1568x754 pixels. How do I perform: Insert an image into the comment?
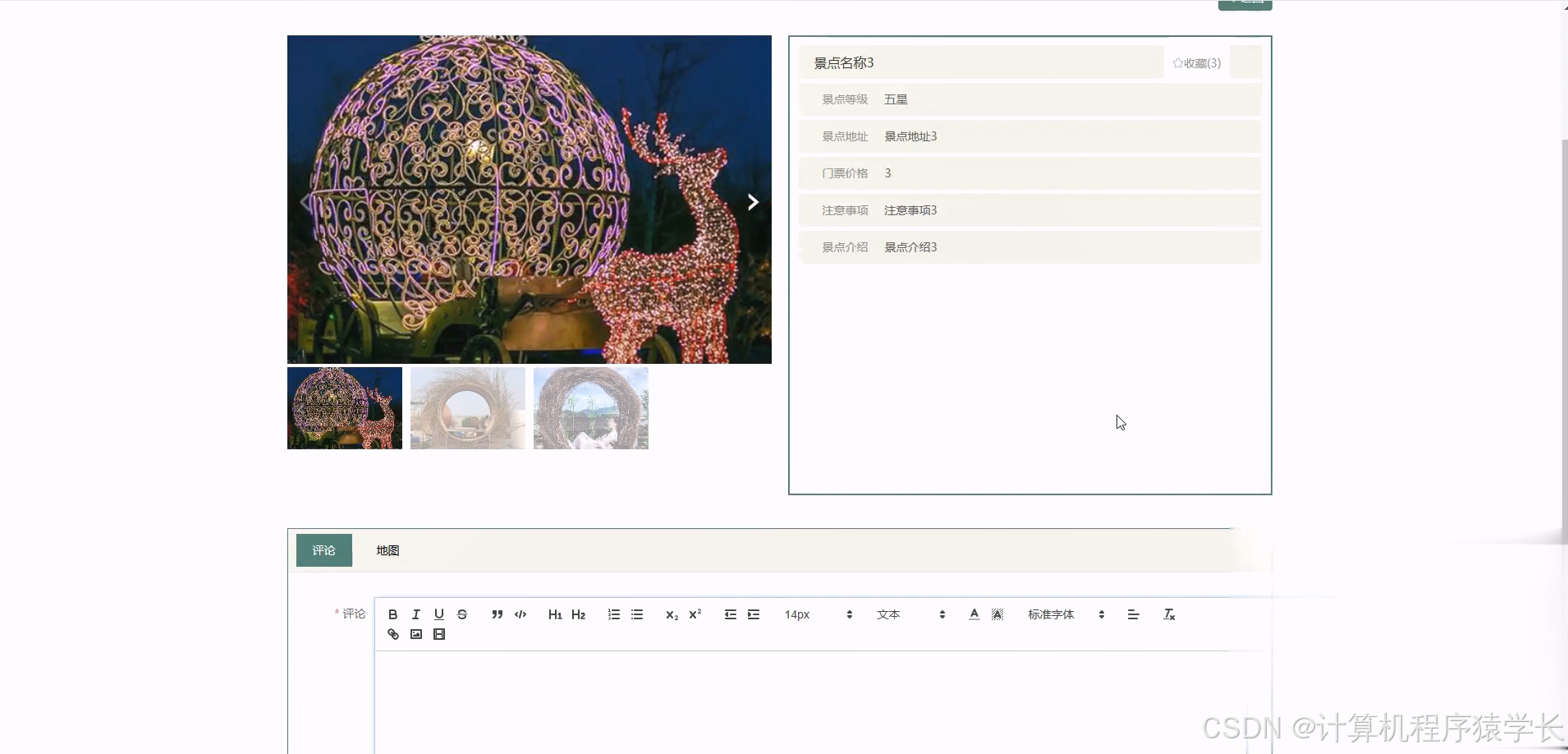(415, 634)
